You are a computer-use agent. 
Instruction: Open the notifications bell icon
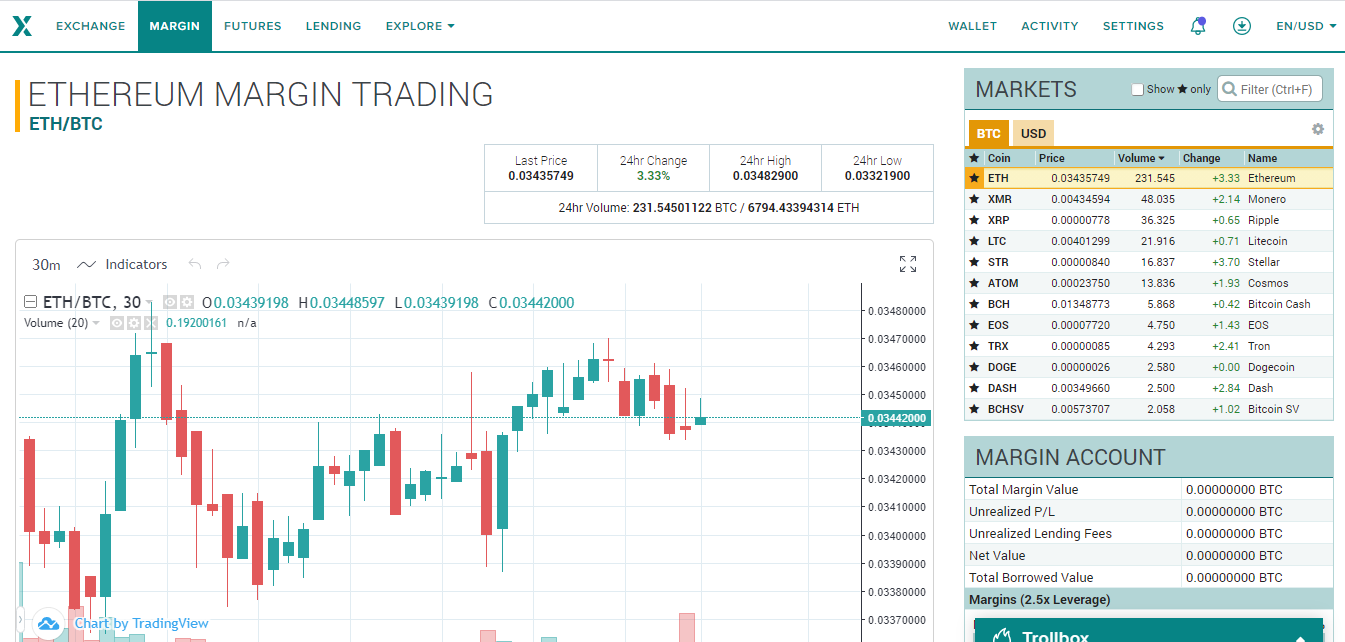1197,26
